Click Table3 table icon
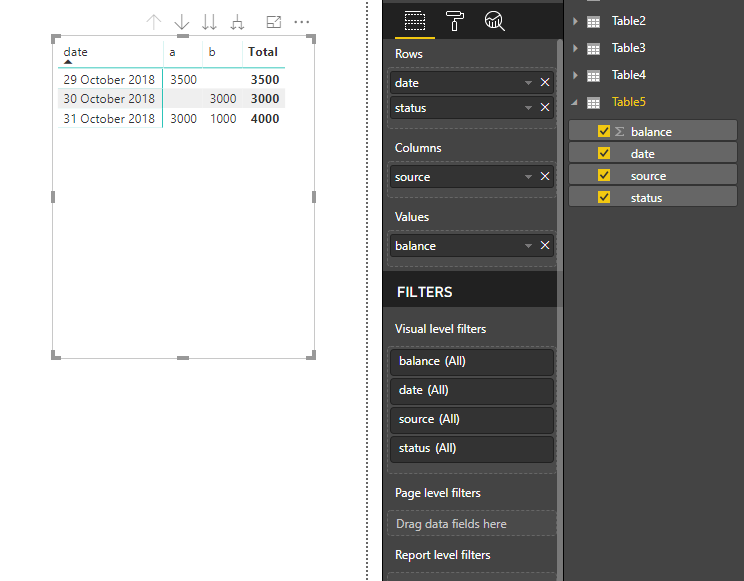Viewport: 744px width, 581px height. coord(593,49)
